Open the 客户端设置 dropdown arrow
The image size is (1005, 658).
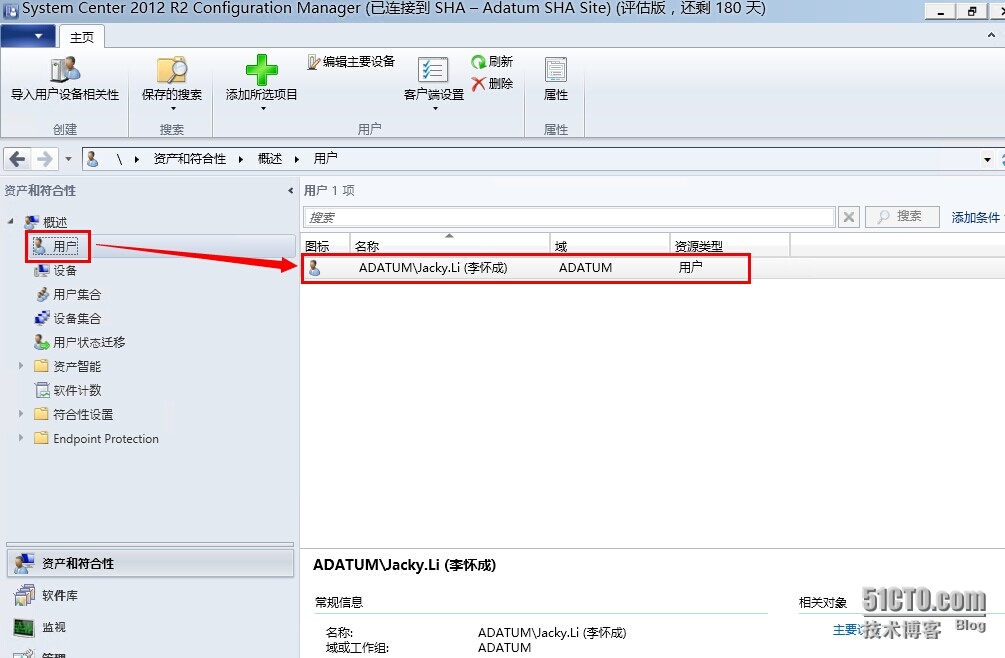(x=435, y=108)
